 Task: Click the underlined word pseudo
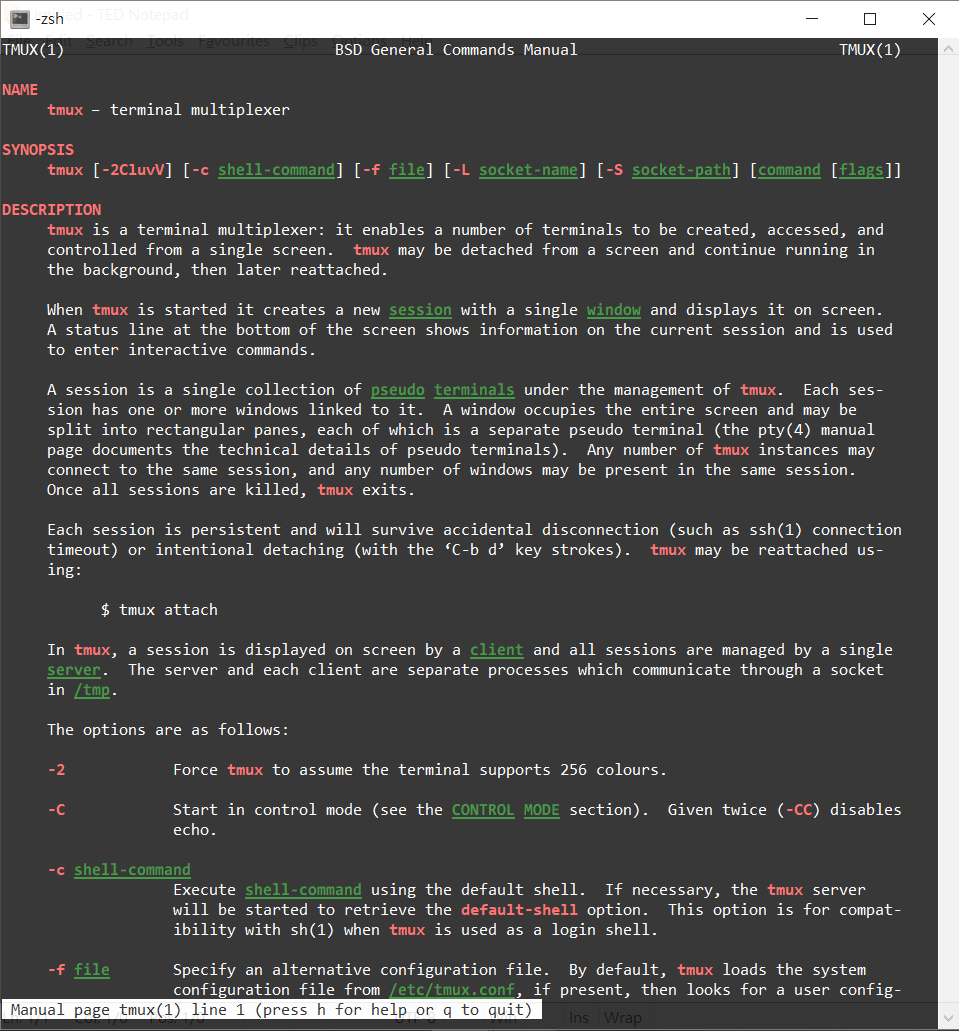click(397, 390)
